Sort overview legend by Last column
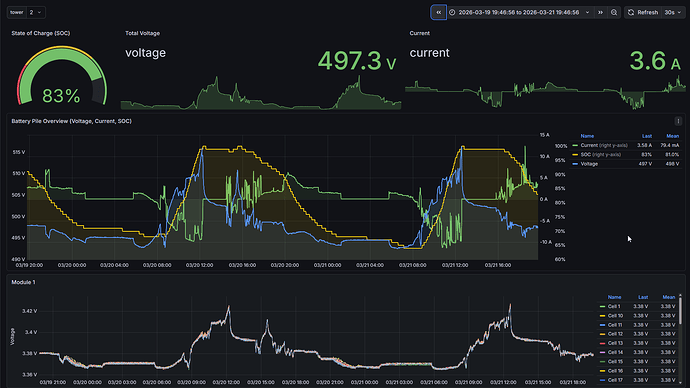This screenshot has height=388, width=690. pos(646,136)
